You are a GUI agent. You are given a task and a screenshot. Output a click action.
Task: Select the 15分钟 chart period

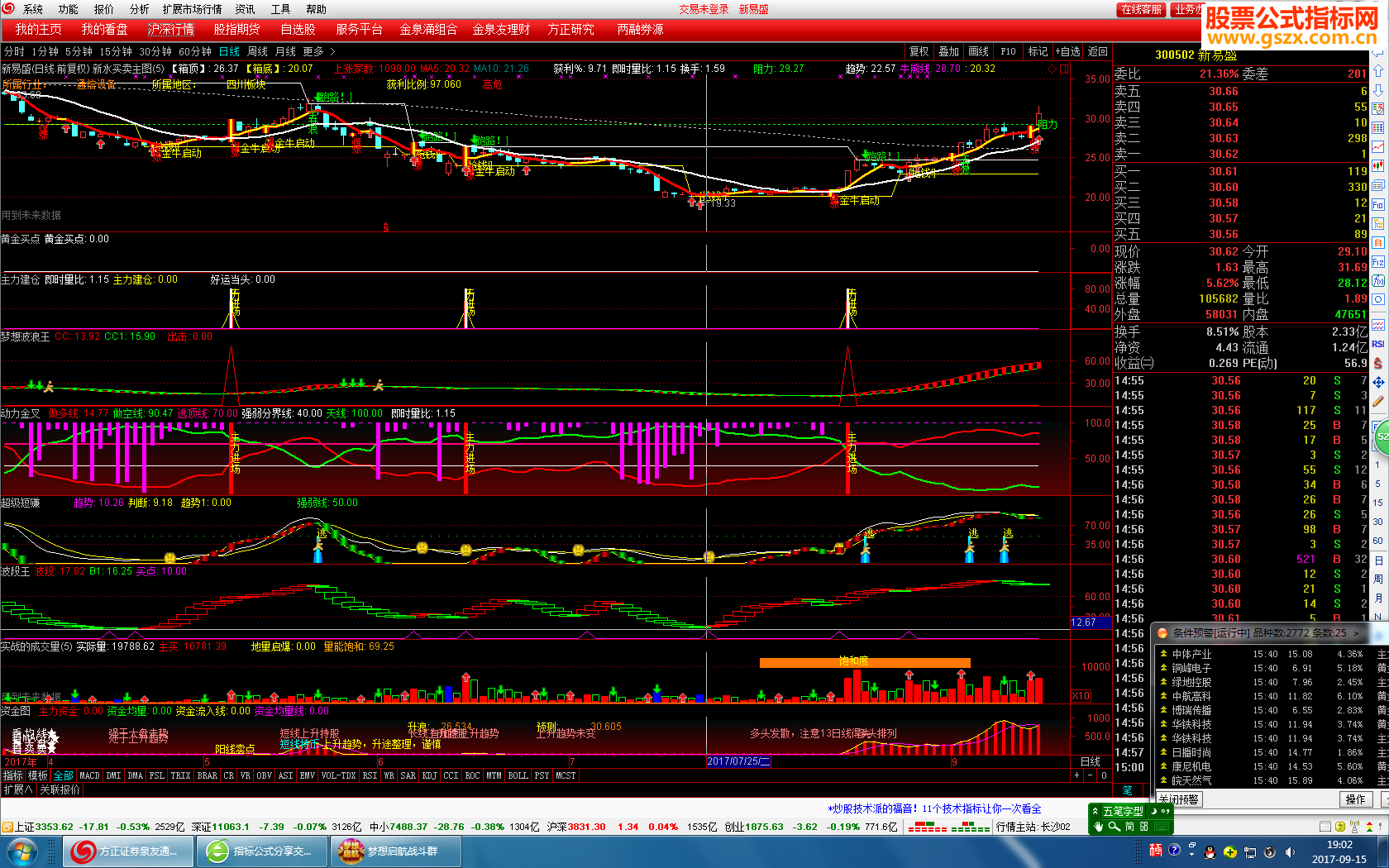tap(116, 51)
